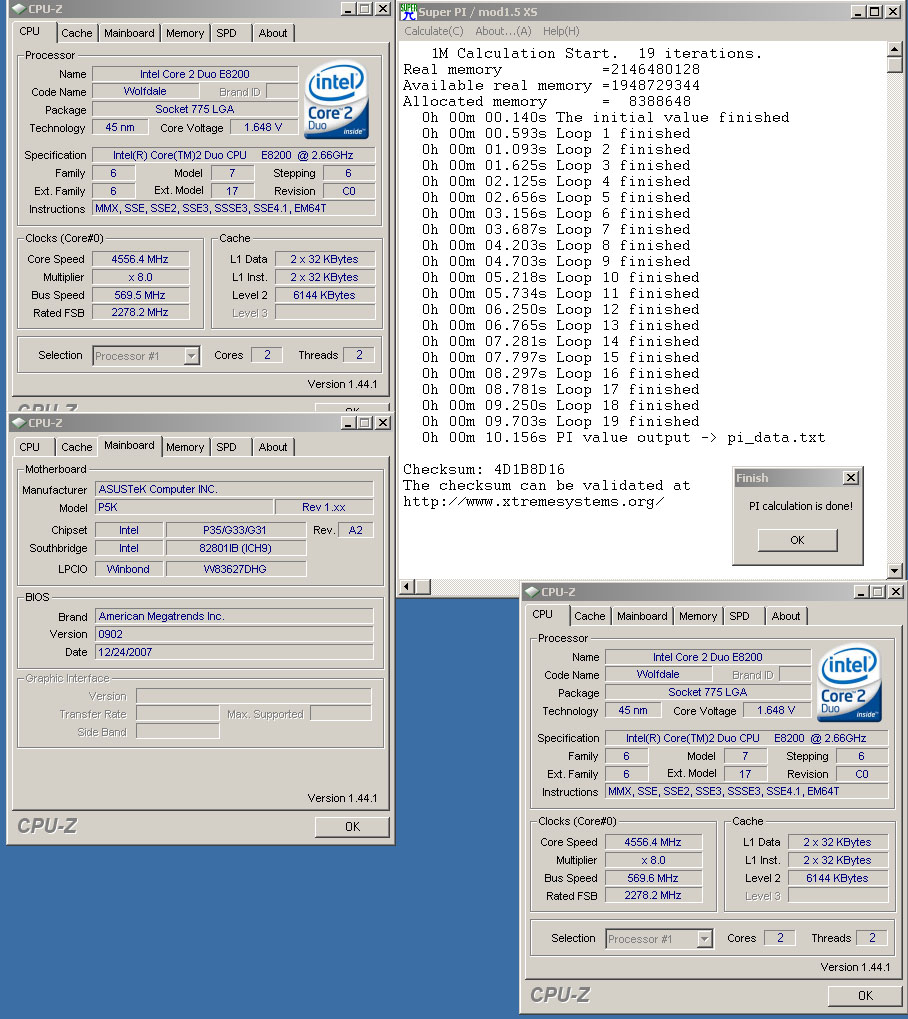908x1019 pixels.
Task: Switch to Cache tab in top-left CPU-Z
Action: point(77,33)
